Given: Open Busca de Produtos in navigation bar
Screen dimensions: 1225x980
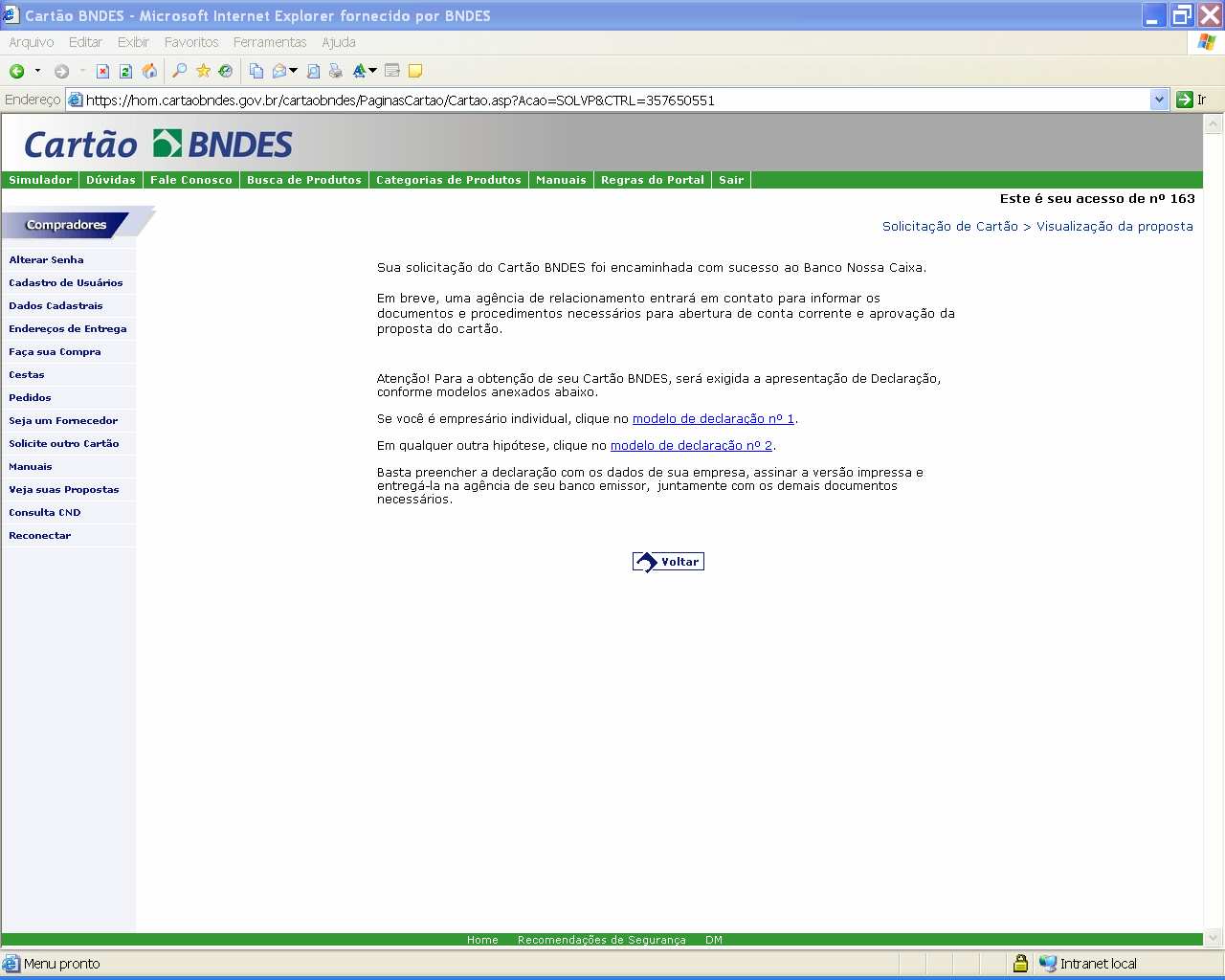Looking at the screenshot, I should click(x=304, y=180).
